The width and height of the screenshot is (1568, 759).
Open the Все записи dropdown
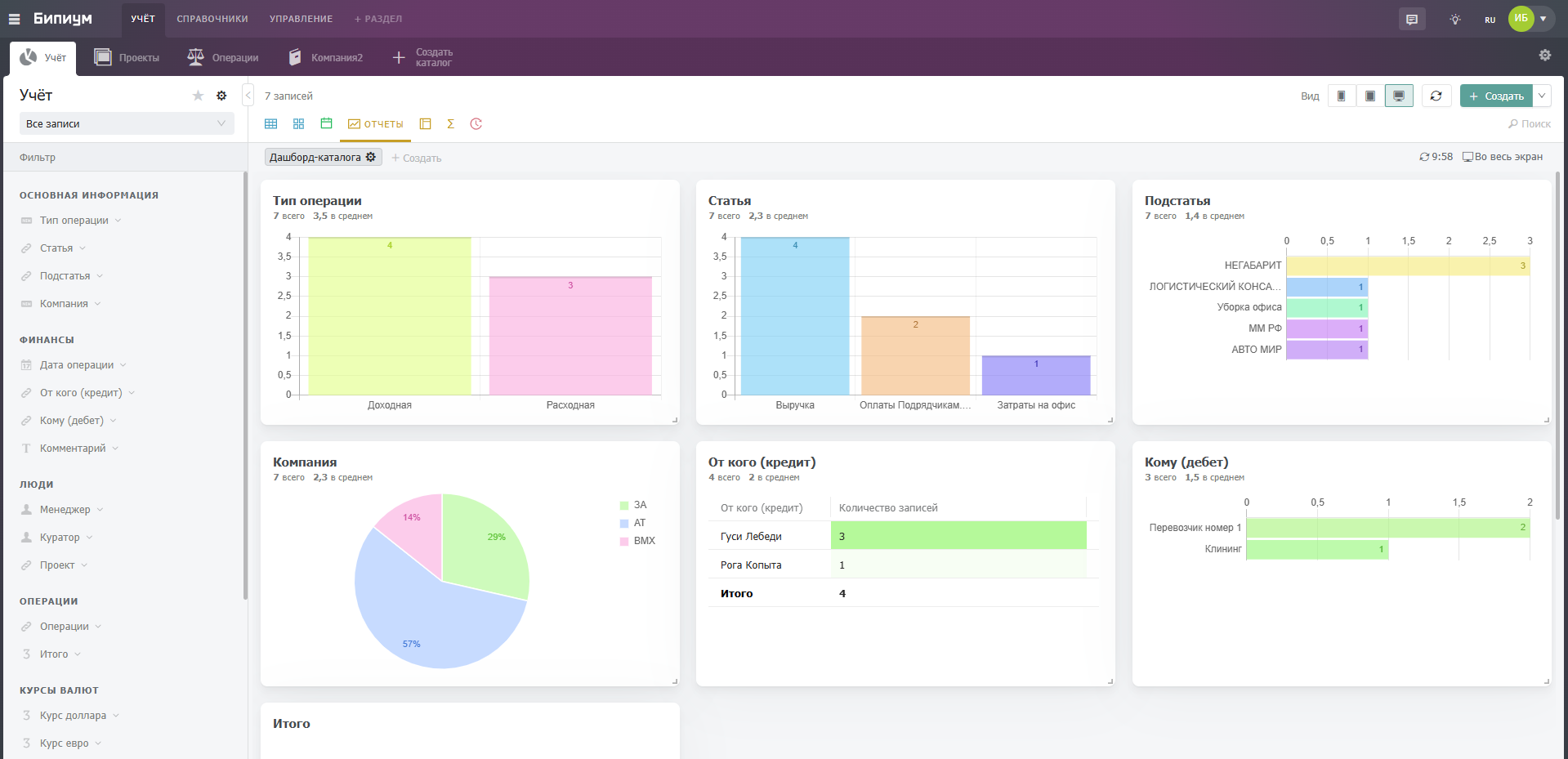[x=127, y=124]
